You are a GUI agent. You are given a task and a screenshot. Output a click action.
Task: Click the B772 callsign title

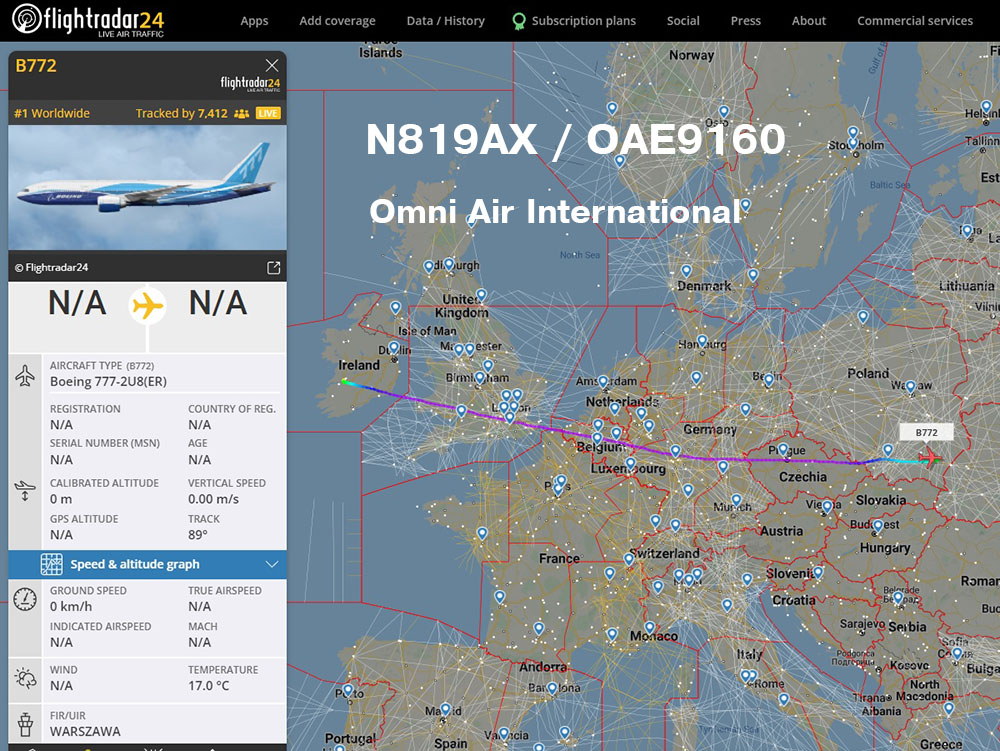36,66
